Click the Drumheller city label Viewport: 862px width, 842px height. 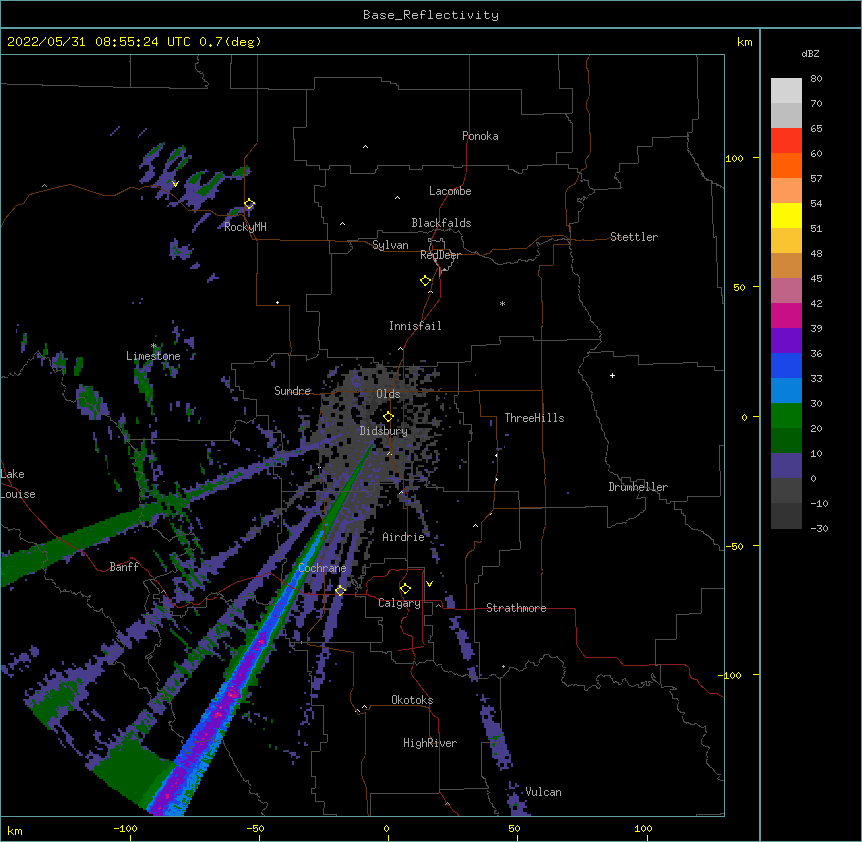pos(638,487)
